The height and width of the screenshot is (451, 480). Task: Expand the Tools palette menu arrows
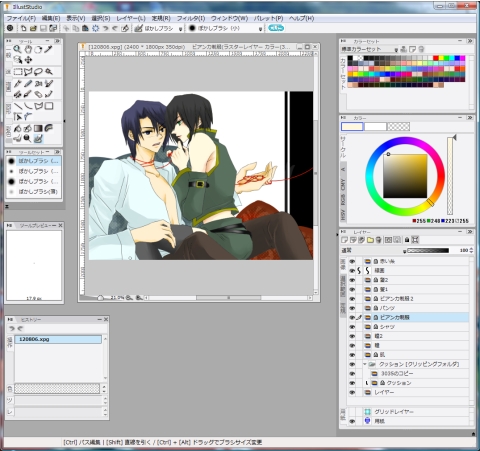[57, 41]
